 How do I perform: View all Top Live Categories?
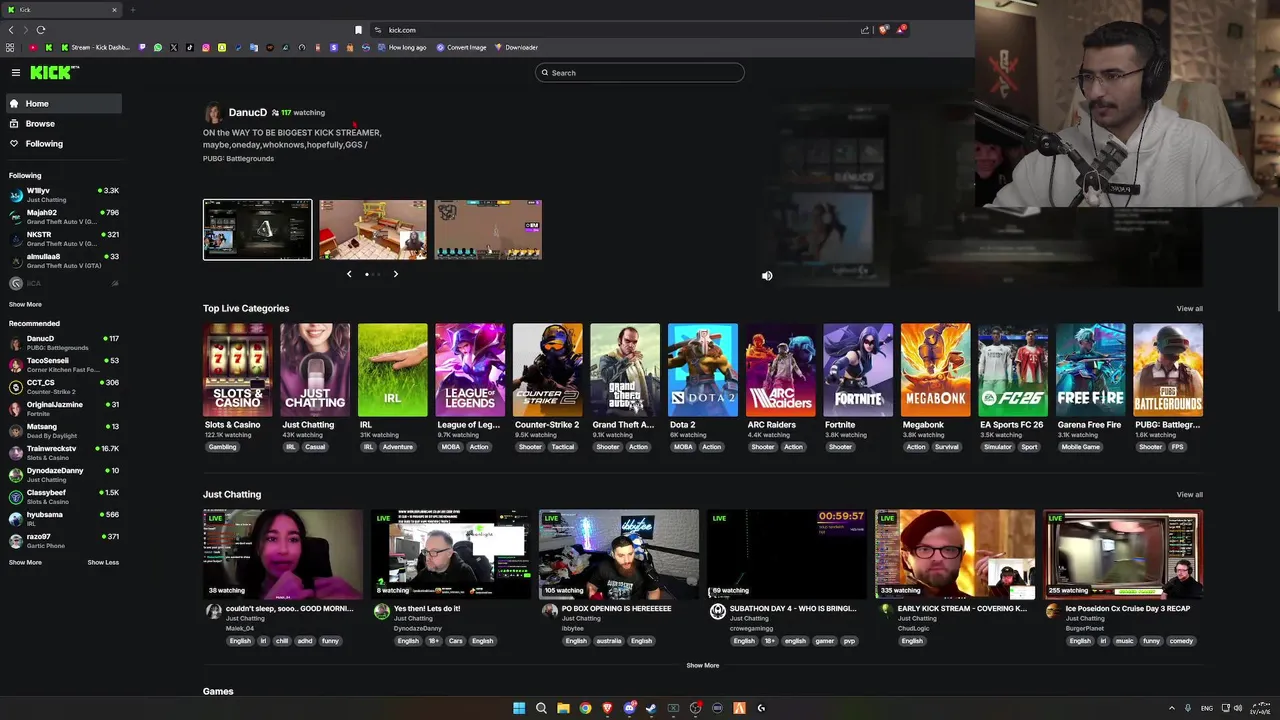pyautogui.click(x=1189, y=308)
